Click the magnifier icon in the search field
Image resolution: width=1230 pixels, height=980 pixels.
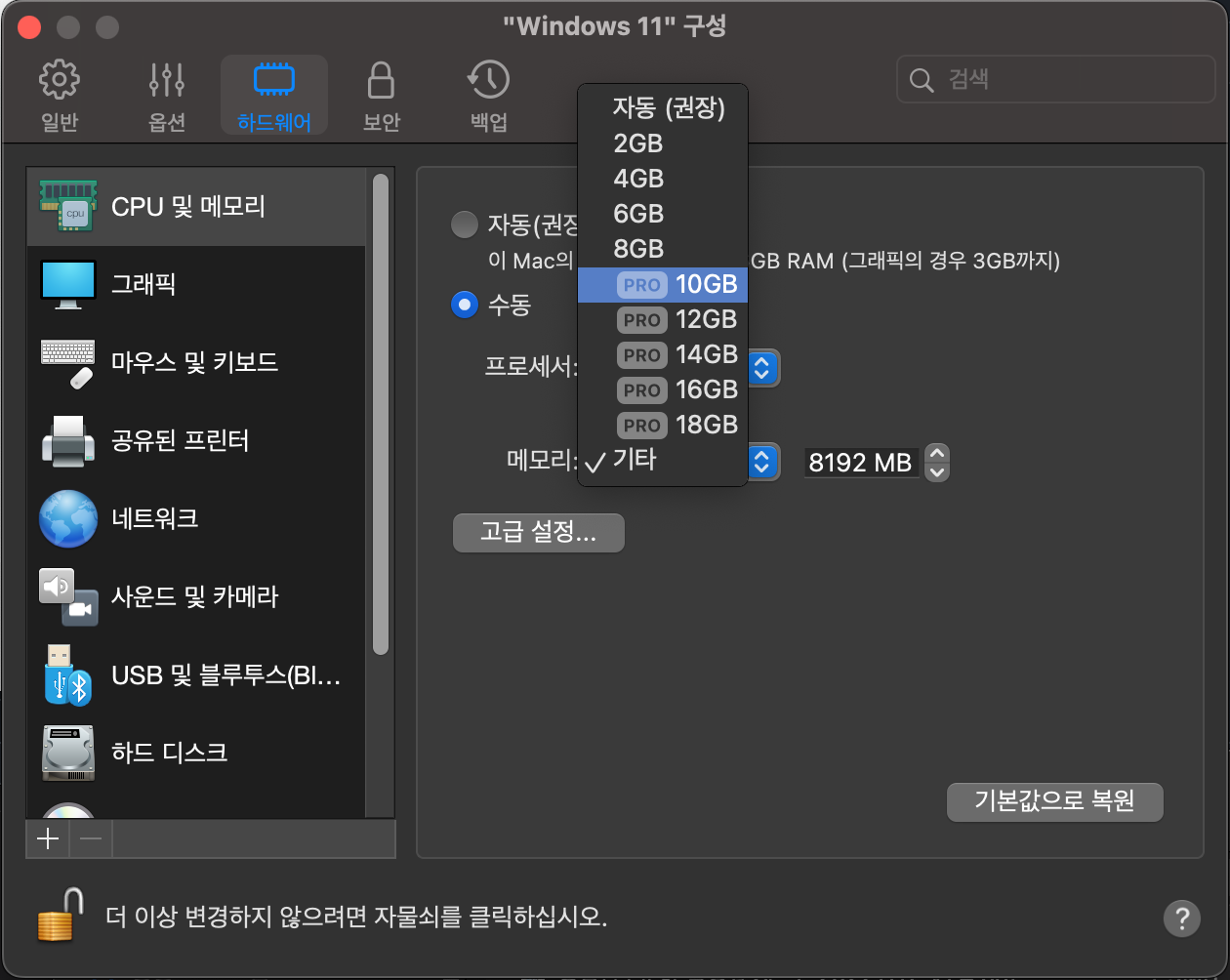click(x=922, y=80)
